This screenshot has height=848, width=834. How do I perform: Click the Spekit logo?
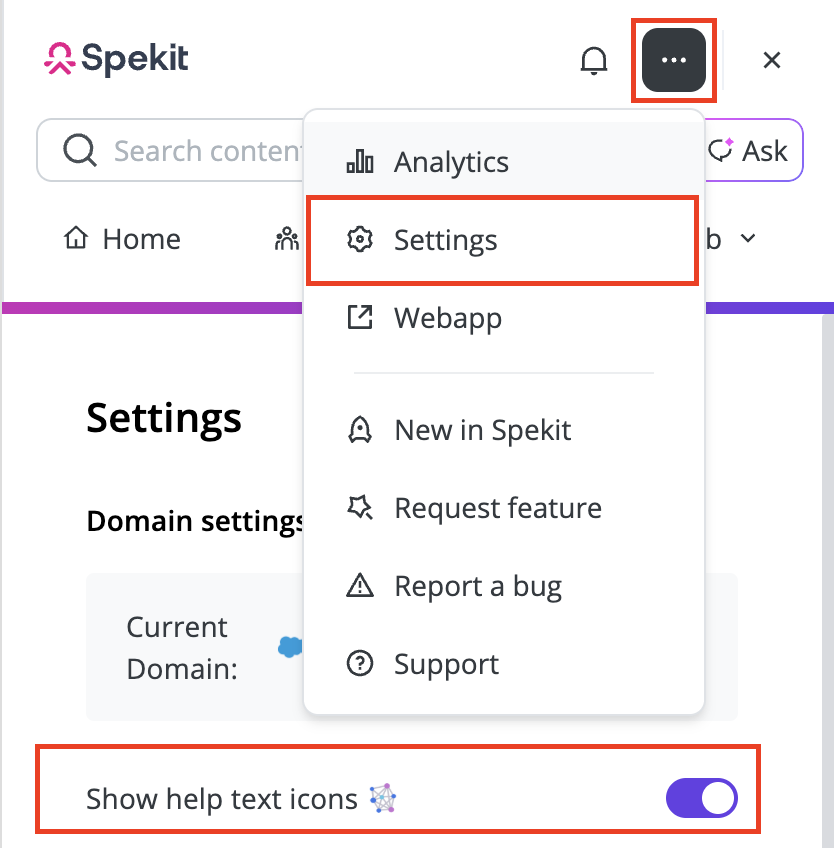pos(116,58)
